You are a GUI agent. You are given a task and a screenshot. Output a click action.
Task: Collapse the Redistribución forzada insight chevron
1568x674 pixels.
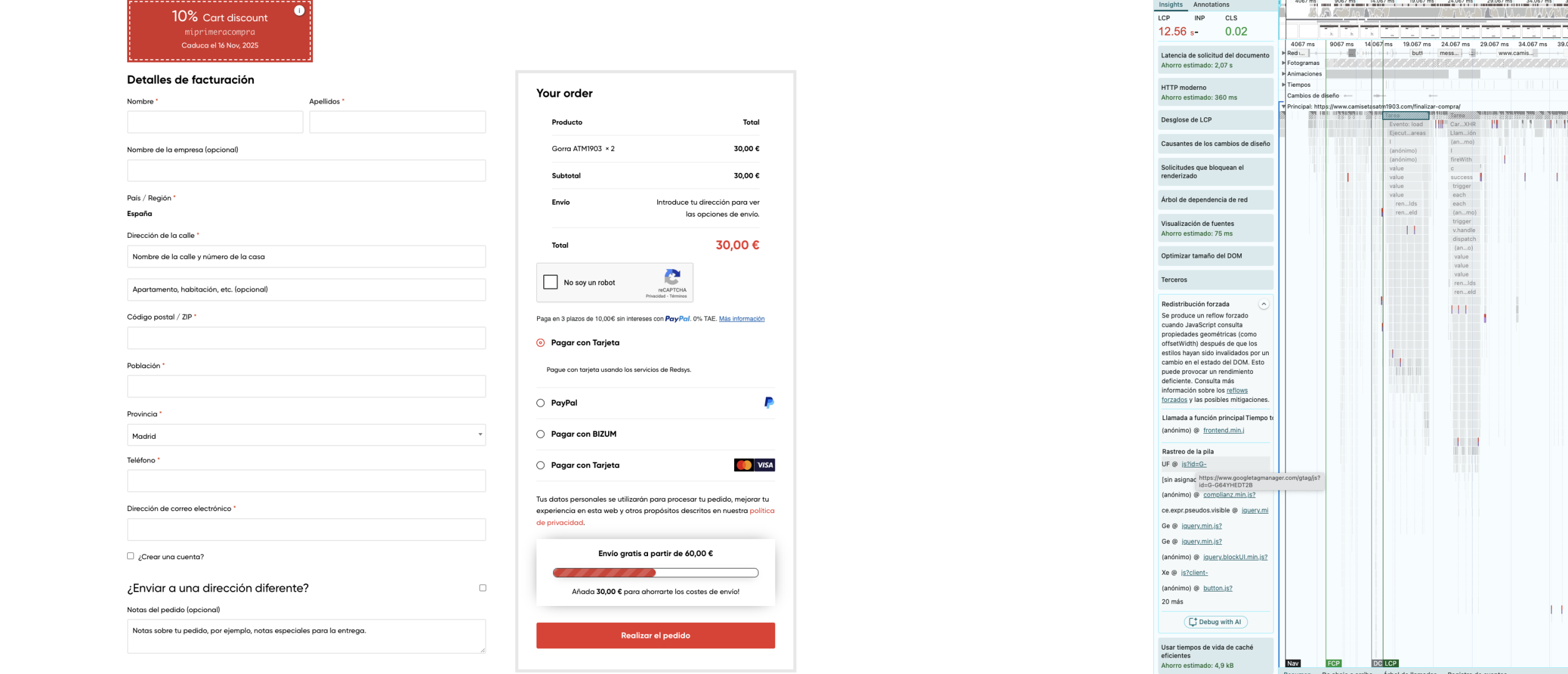pos(1264,304)
